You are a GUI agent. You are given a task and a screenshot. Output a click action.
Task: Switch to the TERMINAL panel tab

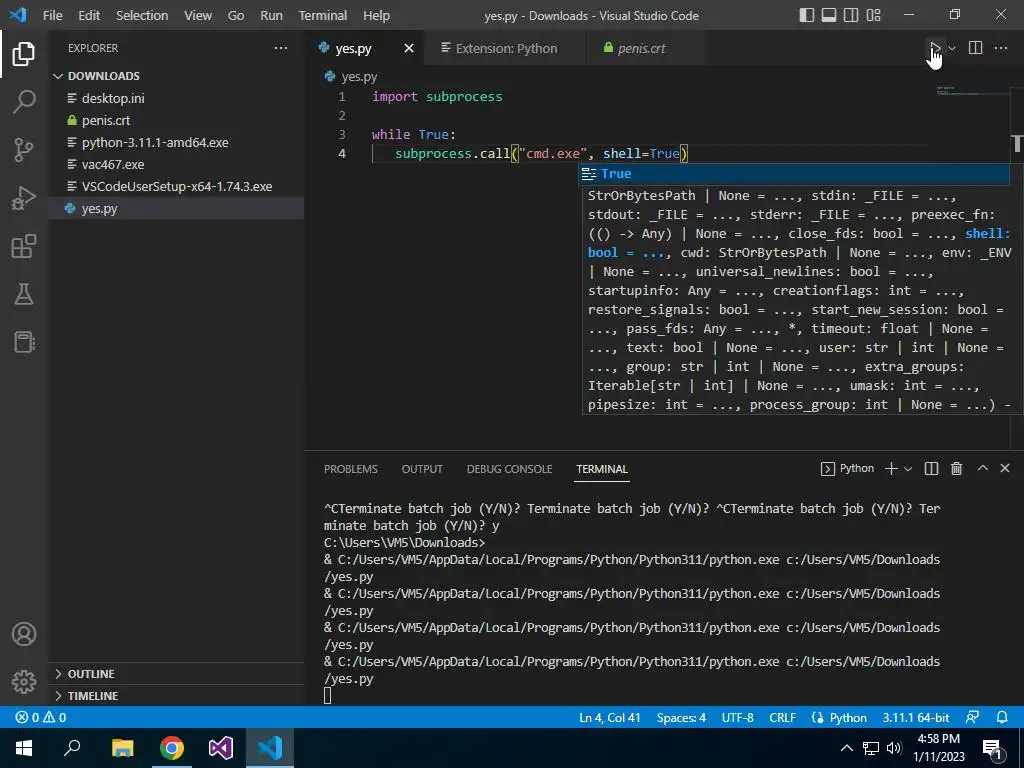601,469
